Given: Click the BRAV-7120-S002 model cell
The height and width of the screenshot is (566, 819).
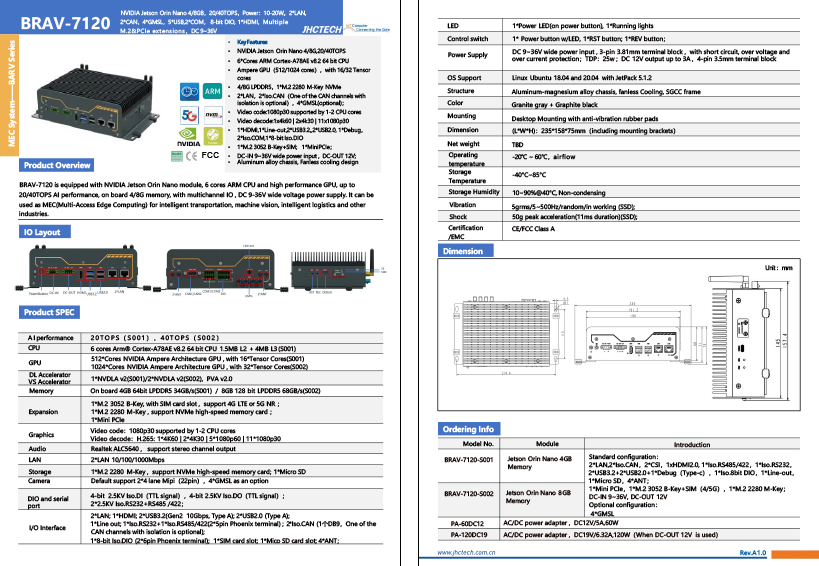Looking at the screenshot, I should point(469,493).
